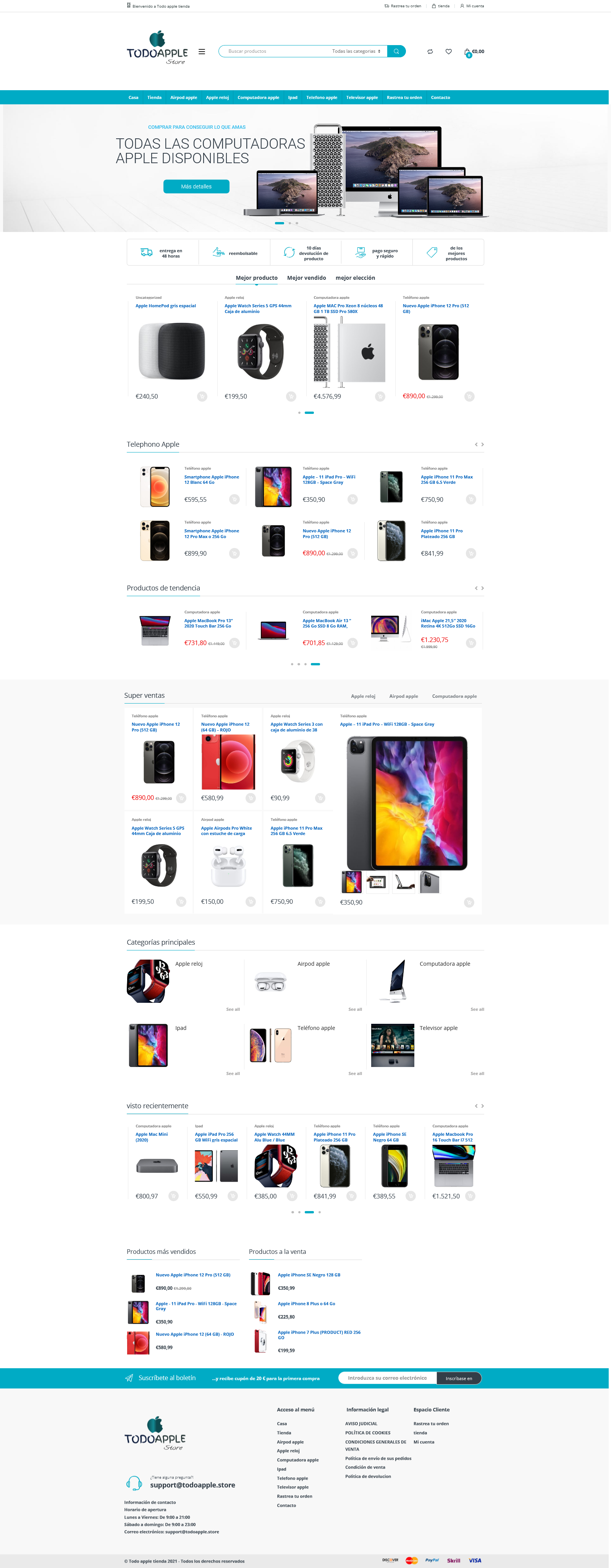The width and height of the screenshot is (611, 1568).
Task: Add Apple Mac Mini (2020) to cart
Action: [173, 1196]
